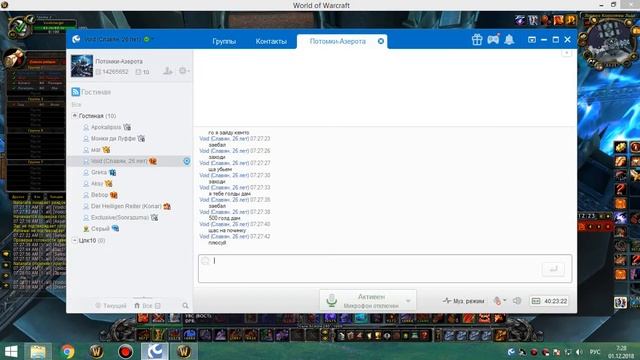The image size is (640, 360).
Task: Select user Greta in channel list
Action: [99, 172]
